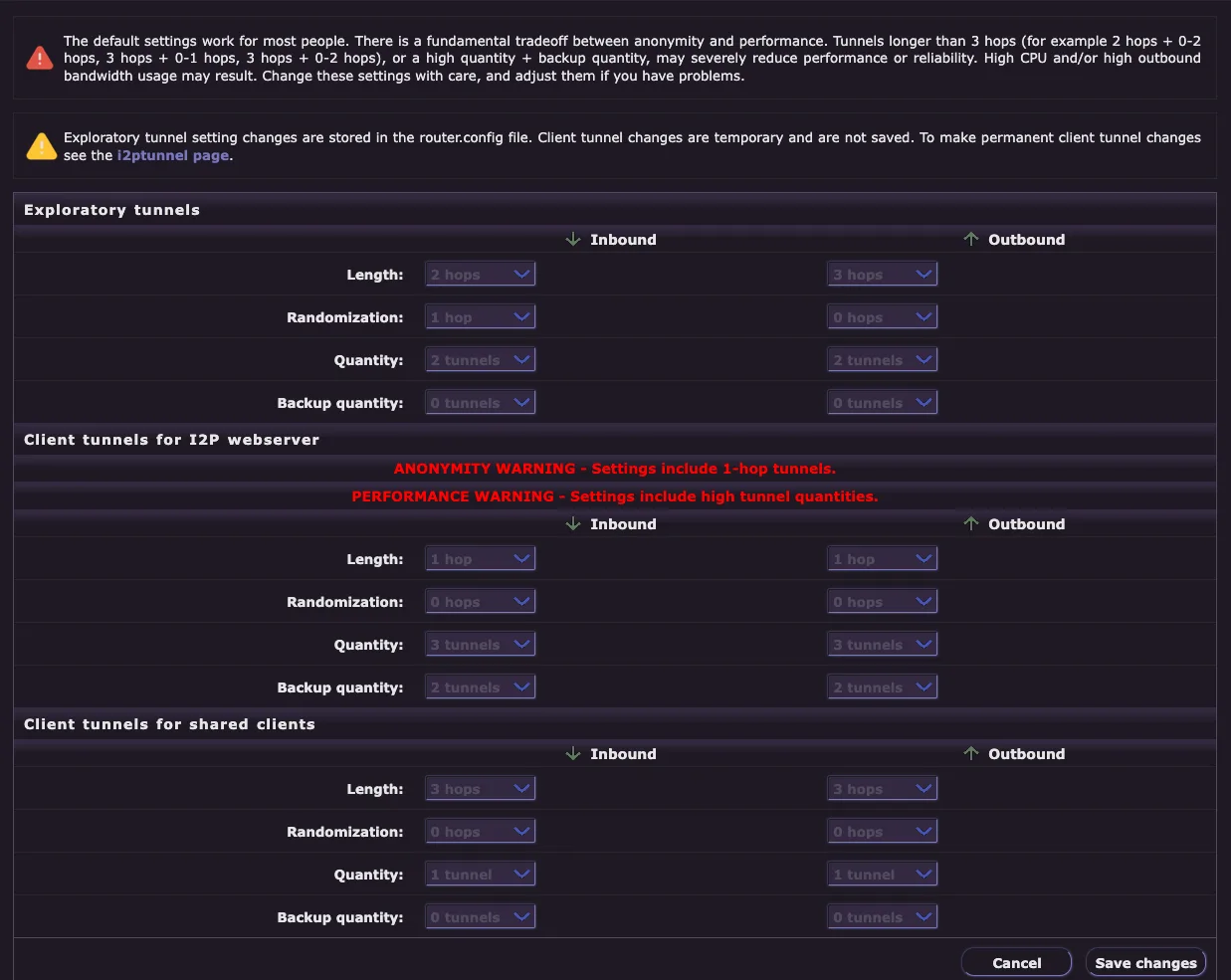The width and height of the screenshot is (1231, 980).
Task: Click the yellow warning triangle icon
Action: click(x=39, y=145)
